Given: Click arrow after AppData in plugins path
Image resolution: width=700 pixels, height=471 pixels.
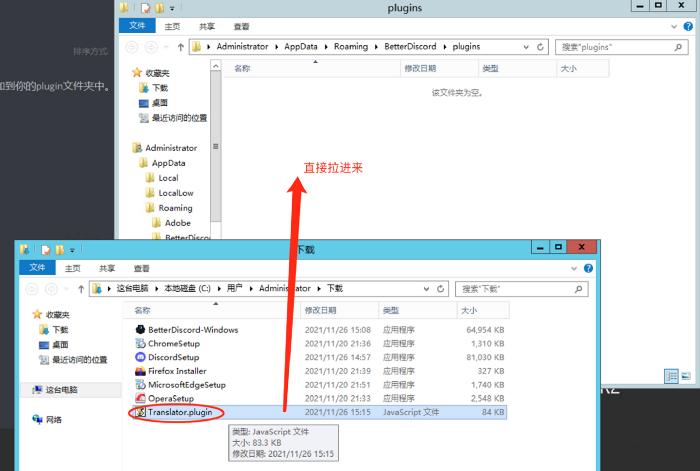Looking at the screenshot, I should (325, 47).
